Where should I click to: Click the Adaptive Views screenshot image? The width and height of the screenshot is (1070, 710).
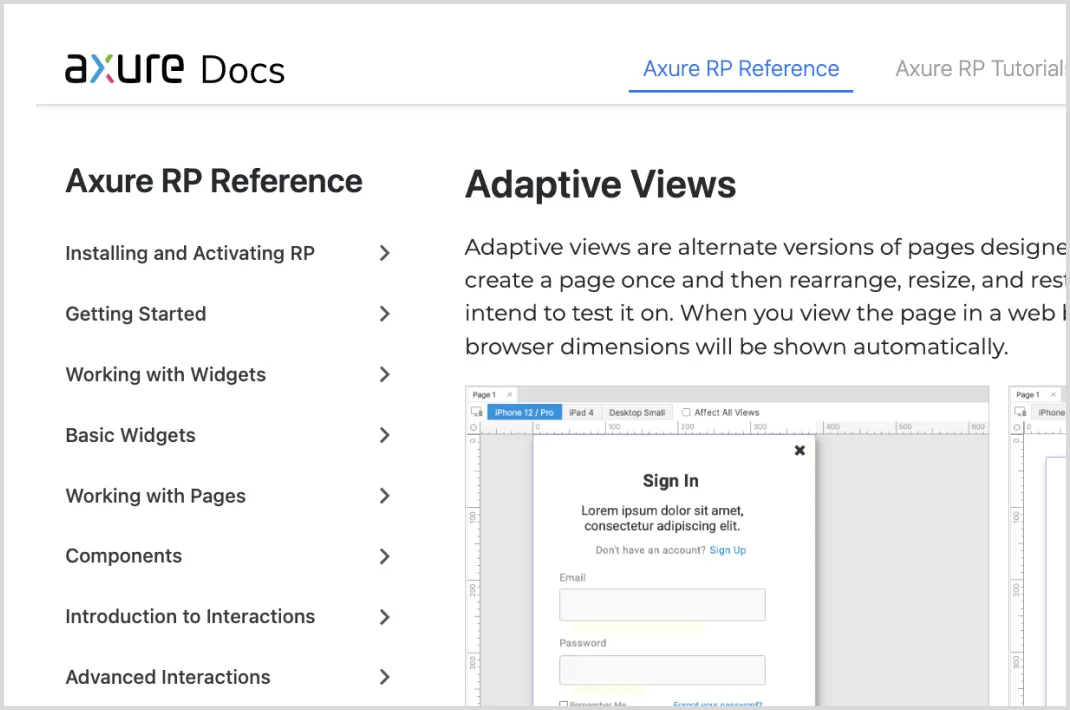[x=727, y=545]
